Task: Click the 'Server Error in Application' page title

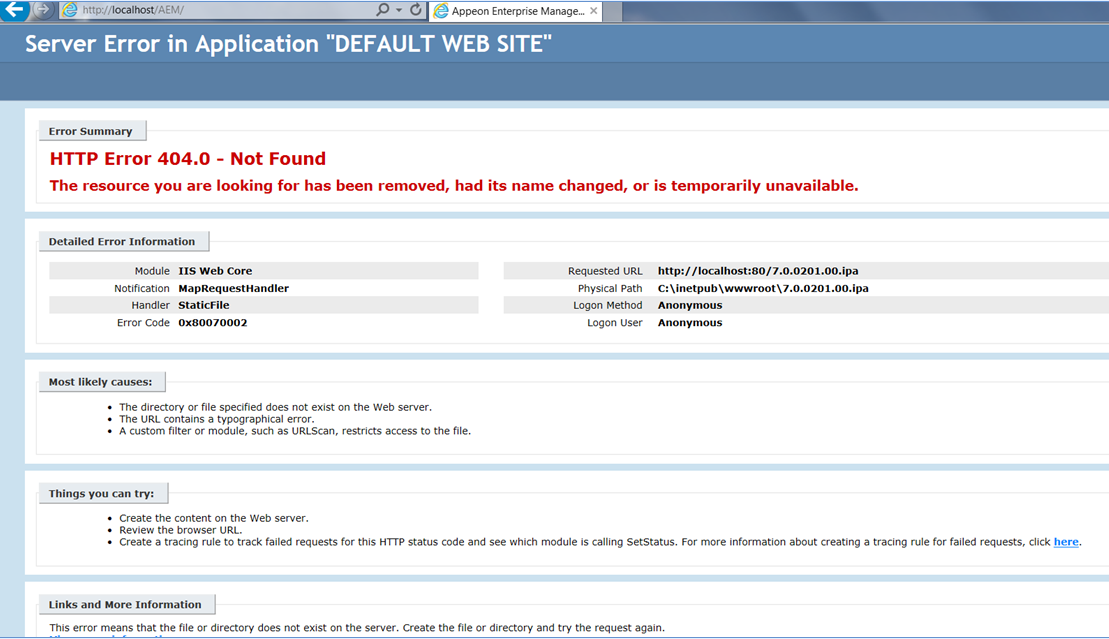Action: click(289, 44)
